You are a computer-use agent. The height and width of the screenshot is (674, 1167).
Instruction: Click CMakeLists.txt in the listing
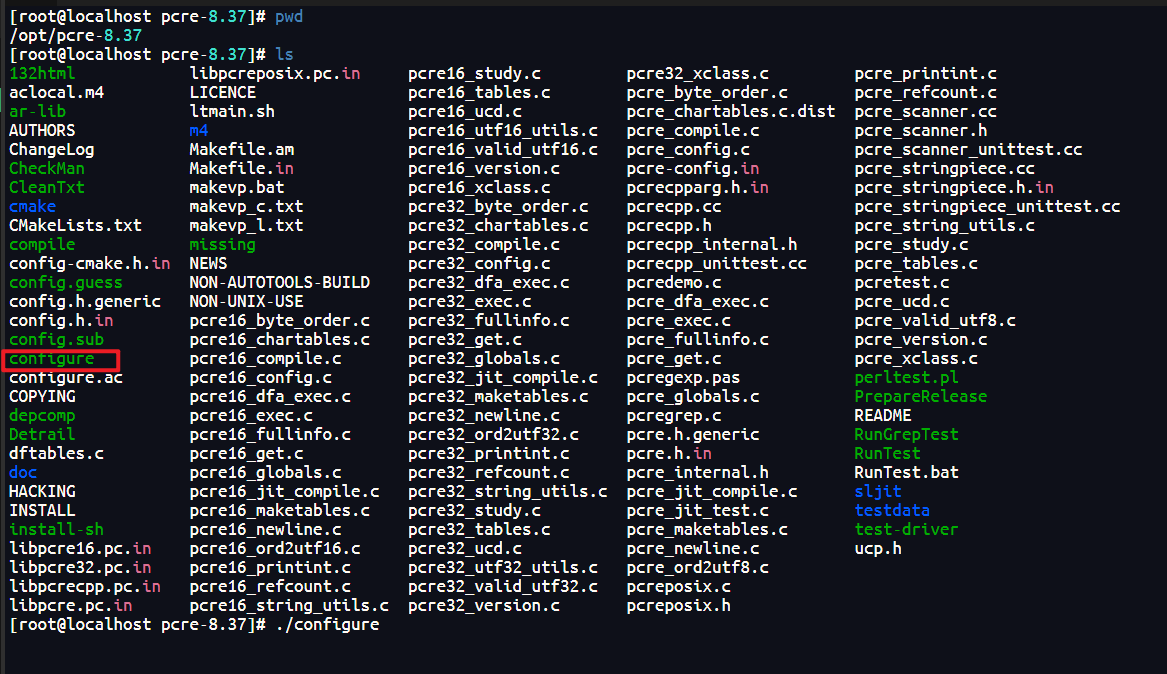click(x=75, y=225)
